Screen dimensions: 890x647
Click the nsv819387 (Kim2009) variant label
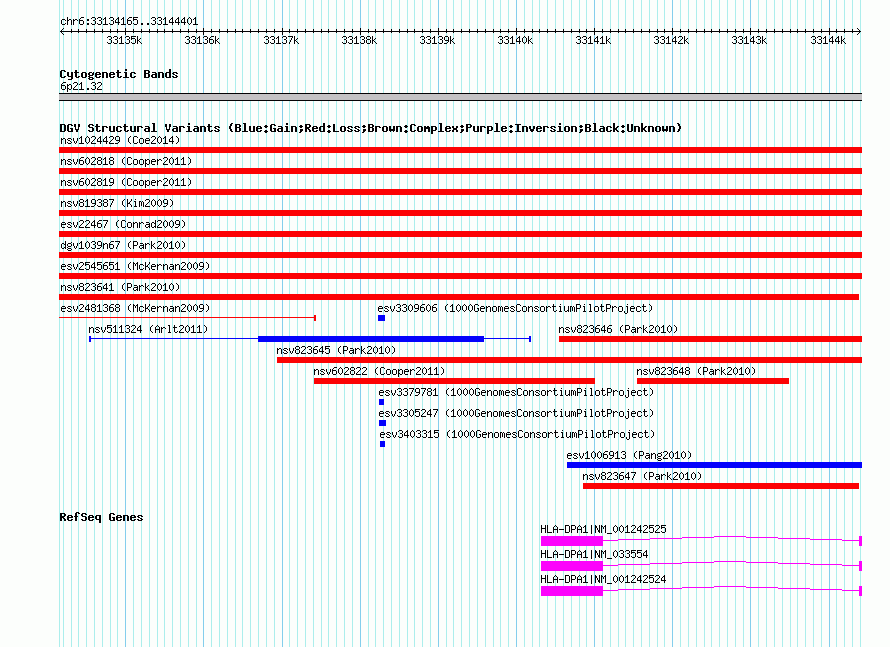tap(117, 203)
